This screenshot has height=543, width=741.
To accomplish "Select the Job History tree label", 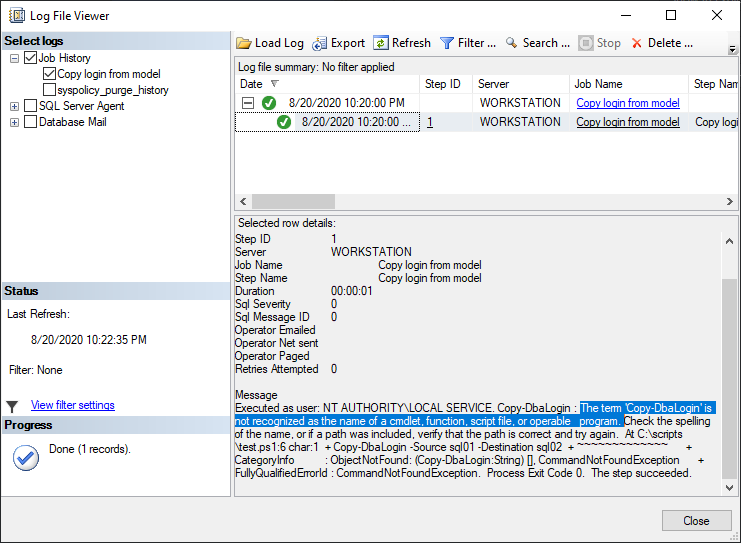I will 64,58.
